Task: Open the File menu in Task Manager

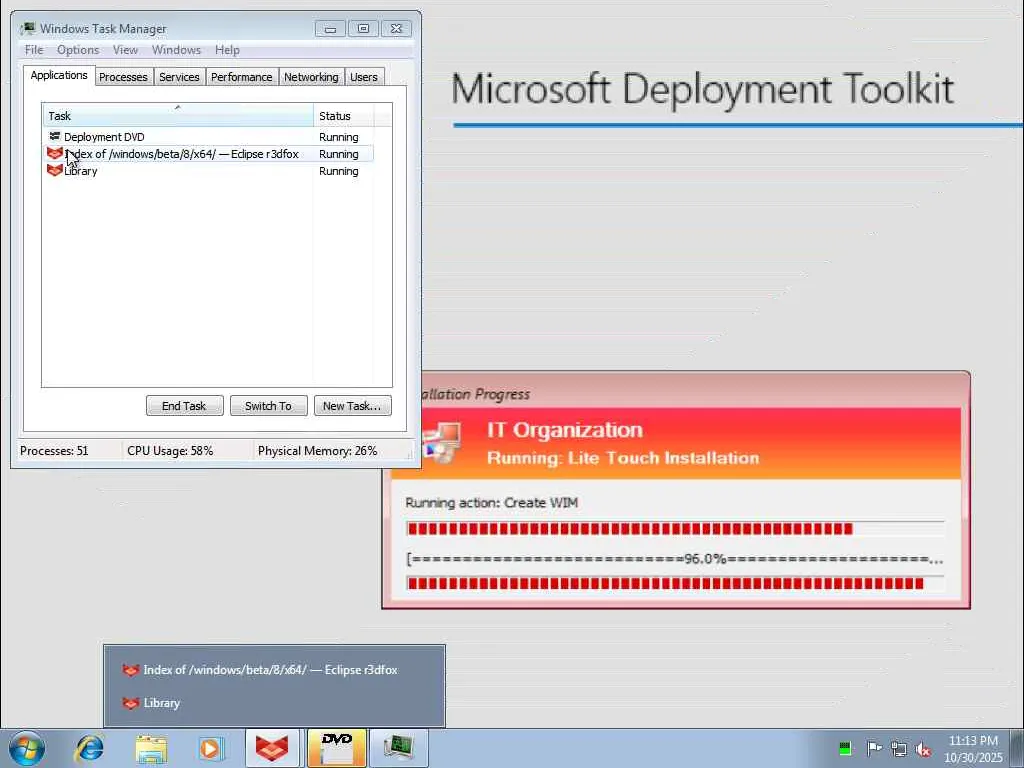Action: pos(34,50)
